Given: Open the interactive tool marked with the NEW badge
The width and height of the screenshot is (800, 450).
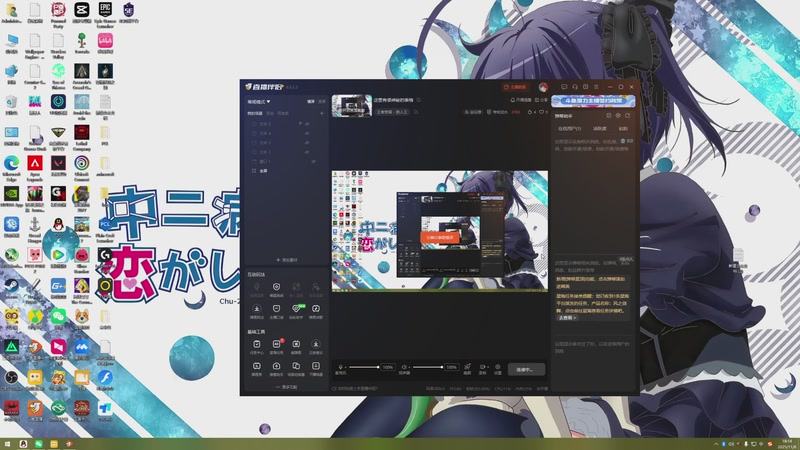Looking at the screenshot, I should [296, 310].
